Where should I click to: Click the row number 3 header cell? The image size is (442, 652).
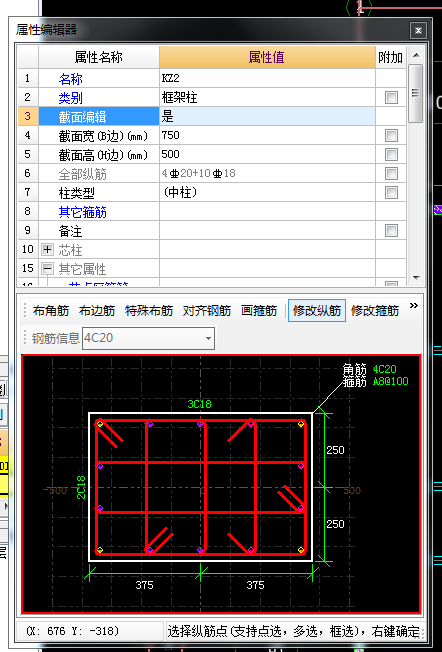(28, 116)
